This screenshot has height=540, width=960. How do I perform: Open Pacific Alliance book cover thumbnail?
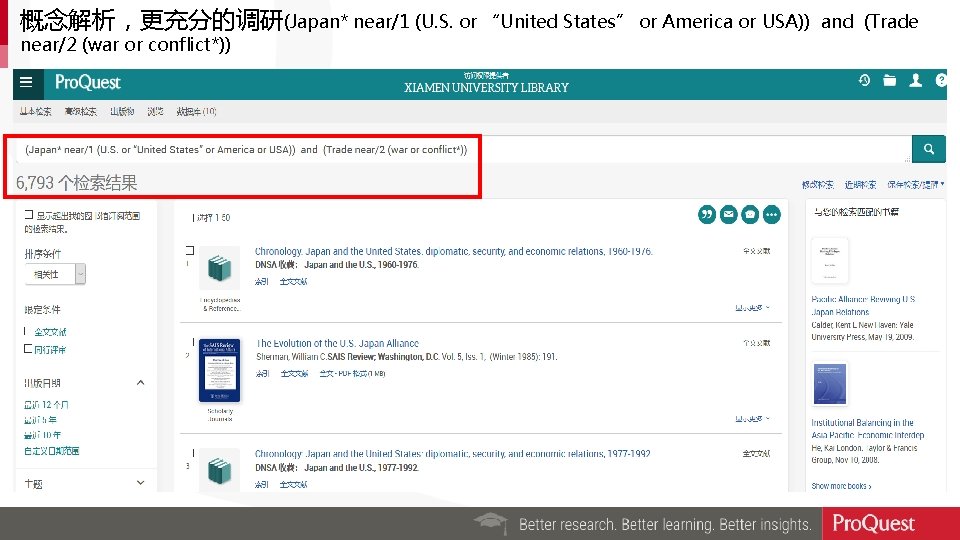830,260
